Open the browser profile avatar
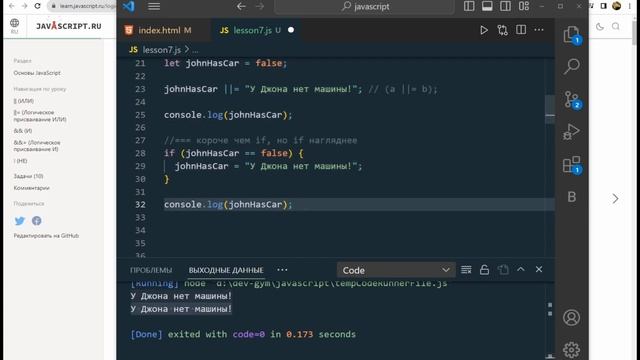640x360 pixels. (x=616, y=6)
